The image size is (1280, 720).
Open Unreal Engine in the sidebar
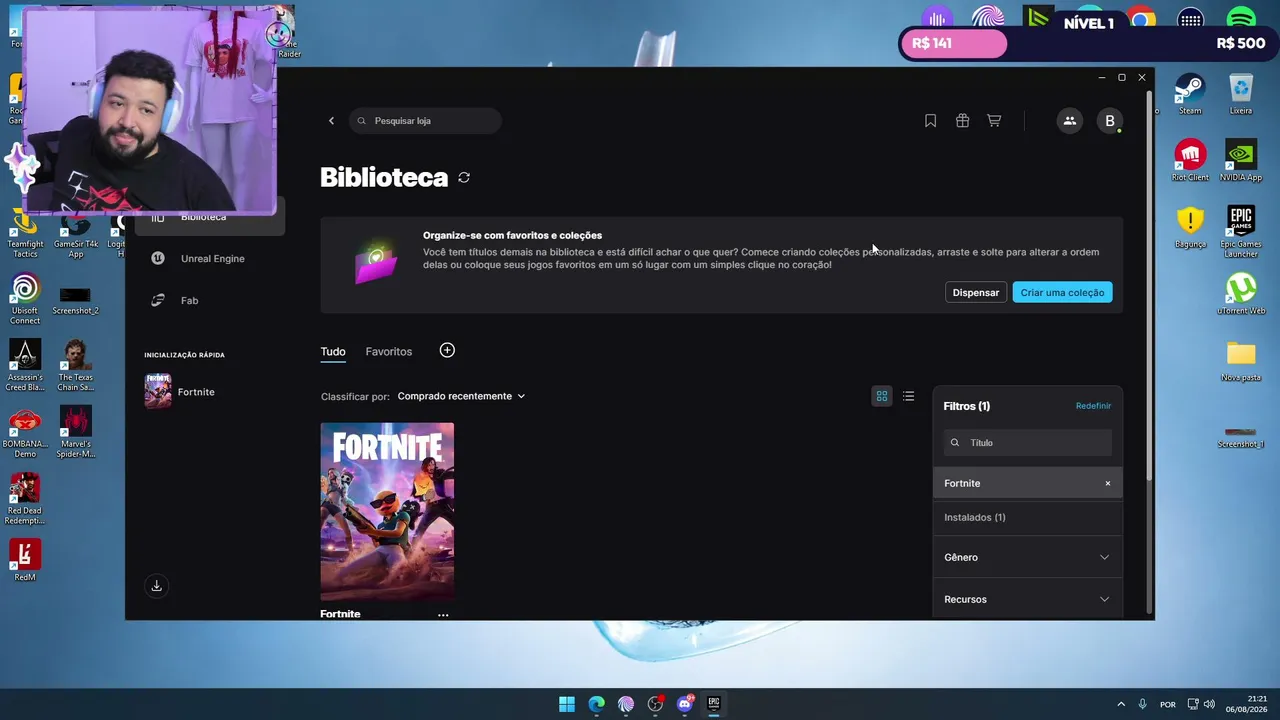pyautogui.click(x=210, y=259)
